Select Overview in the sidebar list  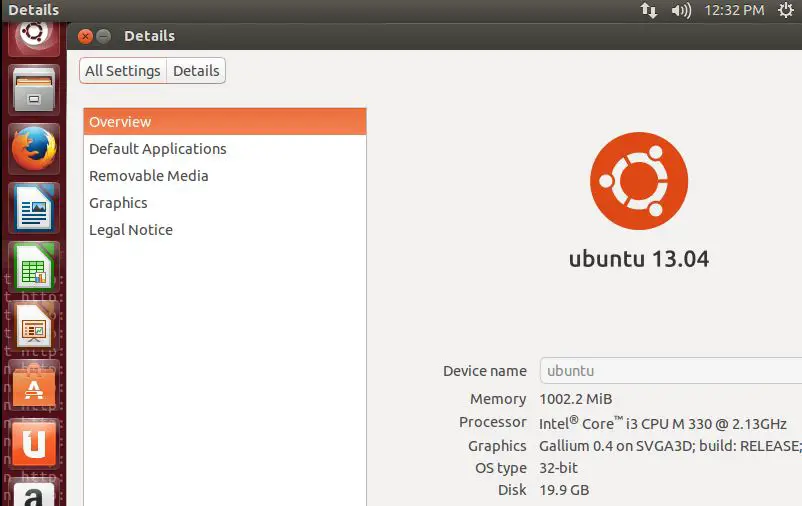click(225, 122)
